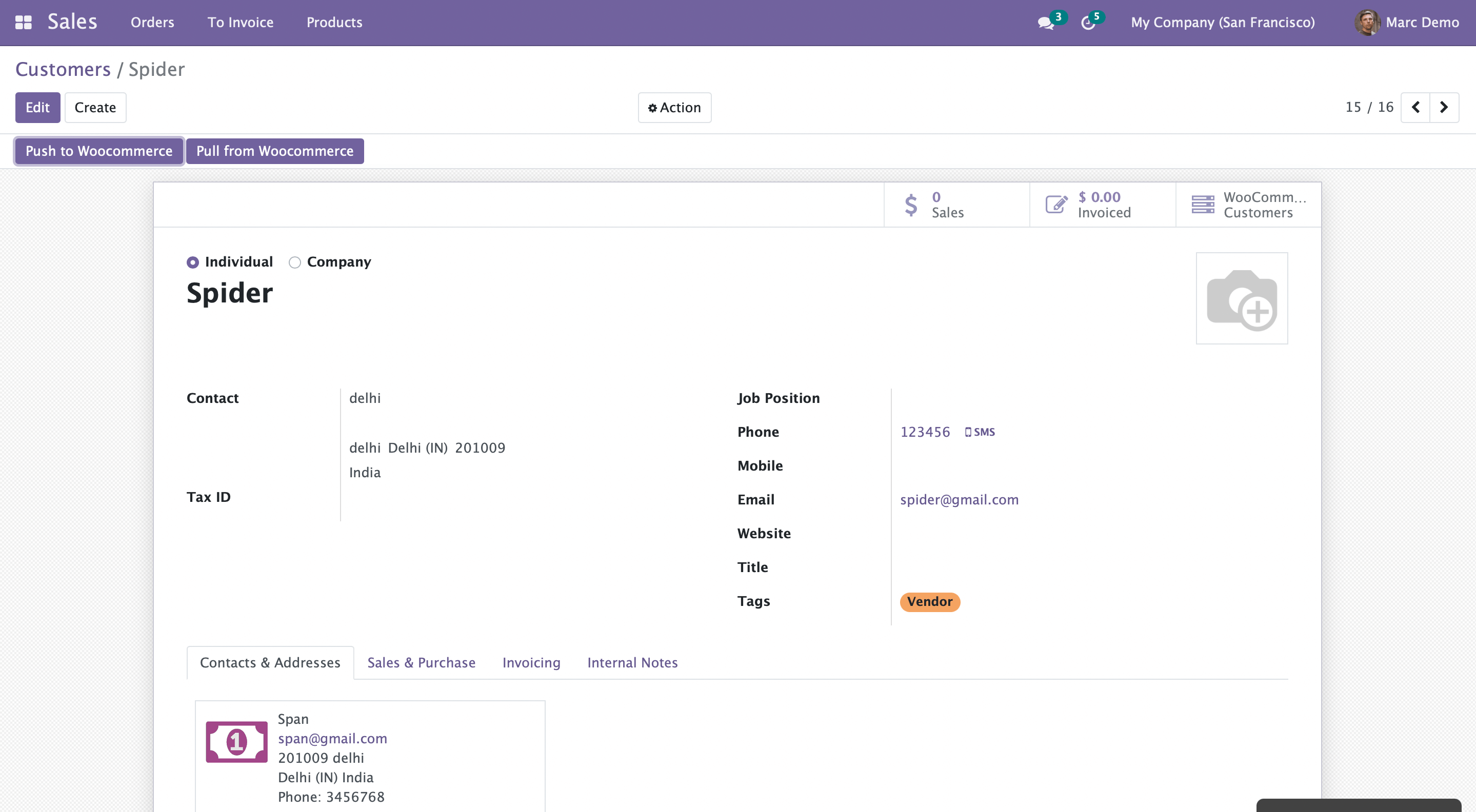1476x812 pixels.
Task: Open the Action dropdown menu
Action: 674,108
